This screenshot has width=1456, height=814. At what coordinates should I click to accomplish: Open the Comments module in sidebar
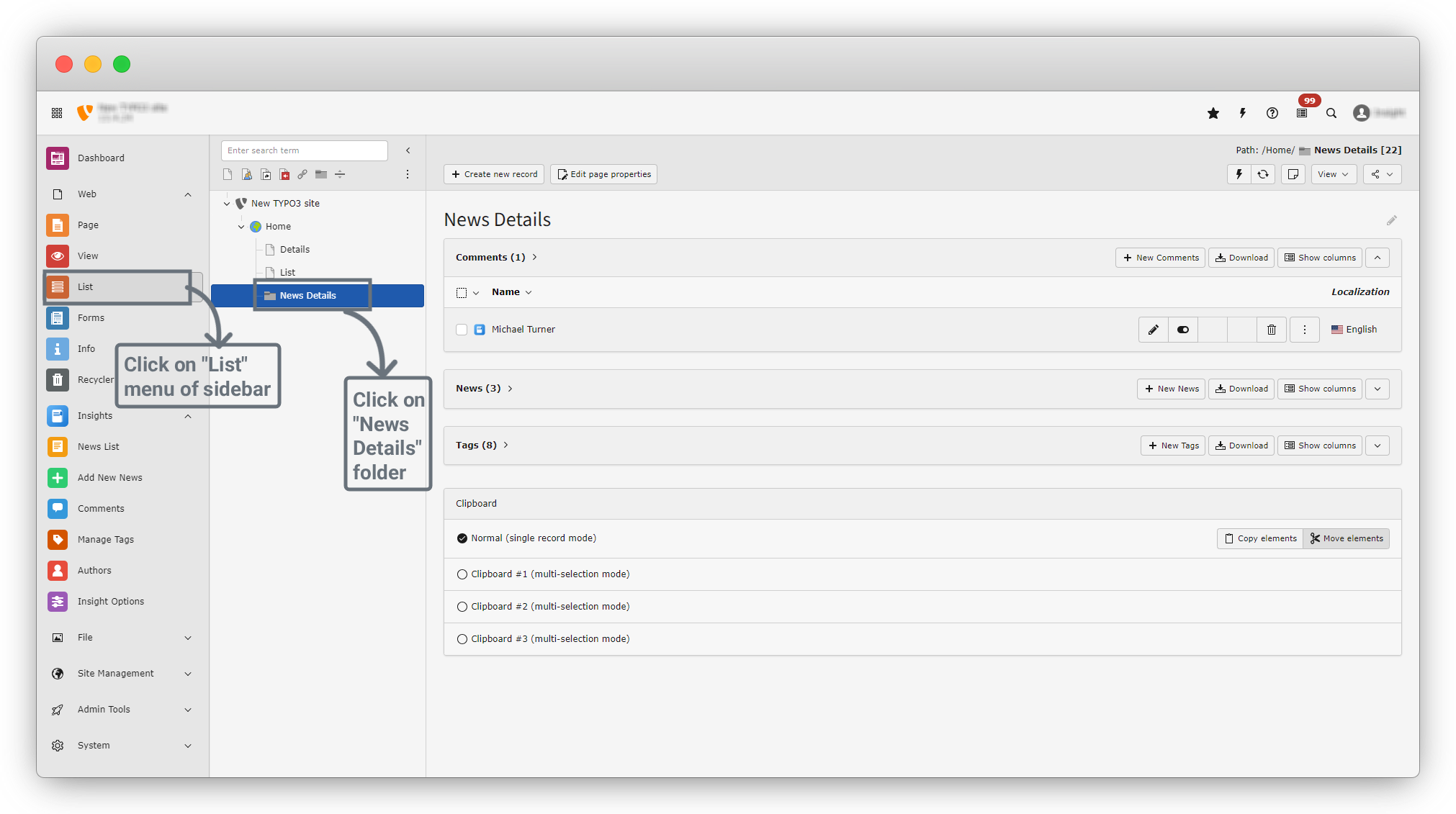pyautogui.click(x=101, y=508)
